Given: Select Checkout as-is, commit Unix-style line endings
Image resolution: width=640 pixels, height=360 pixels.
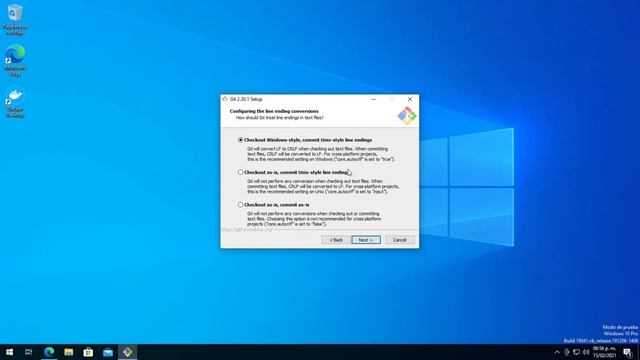Looking at the screenshot, I should click(x=240, y=172).
